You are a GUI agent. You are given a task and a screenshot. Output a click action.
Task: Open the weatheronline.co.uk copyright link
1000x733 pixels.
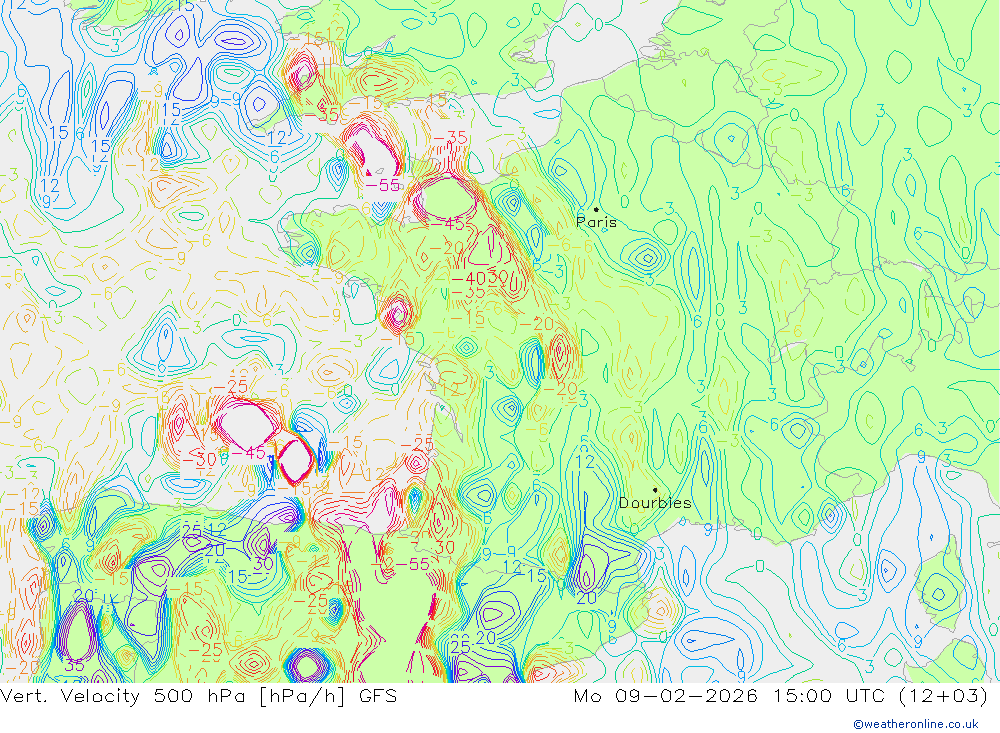[x=916, y=724]
